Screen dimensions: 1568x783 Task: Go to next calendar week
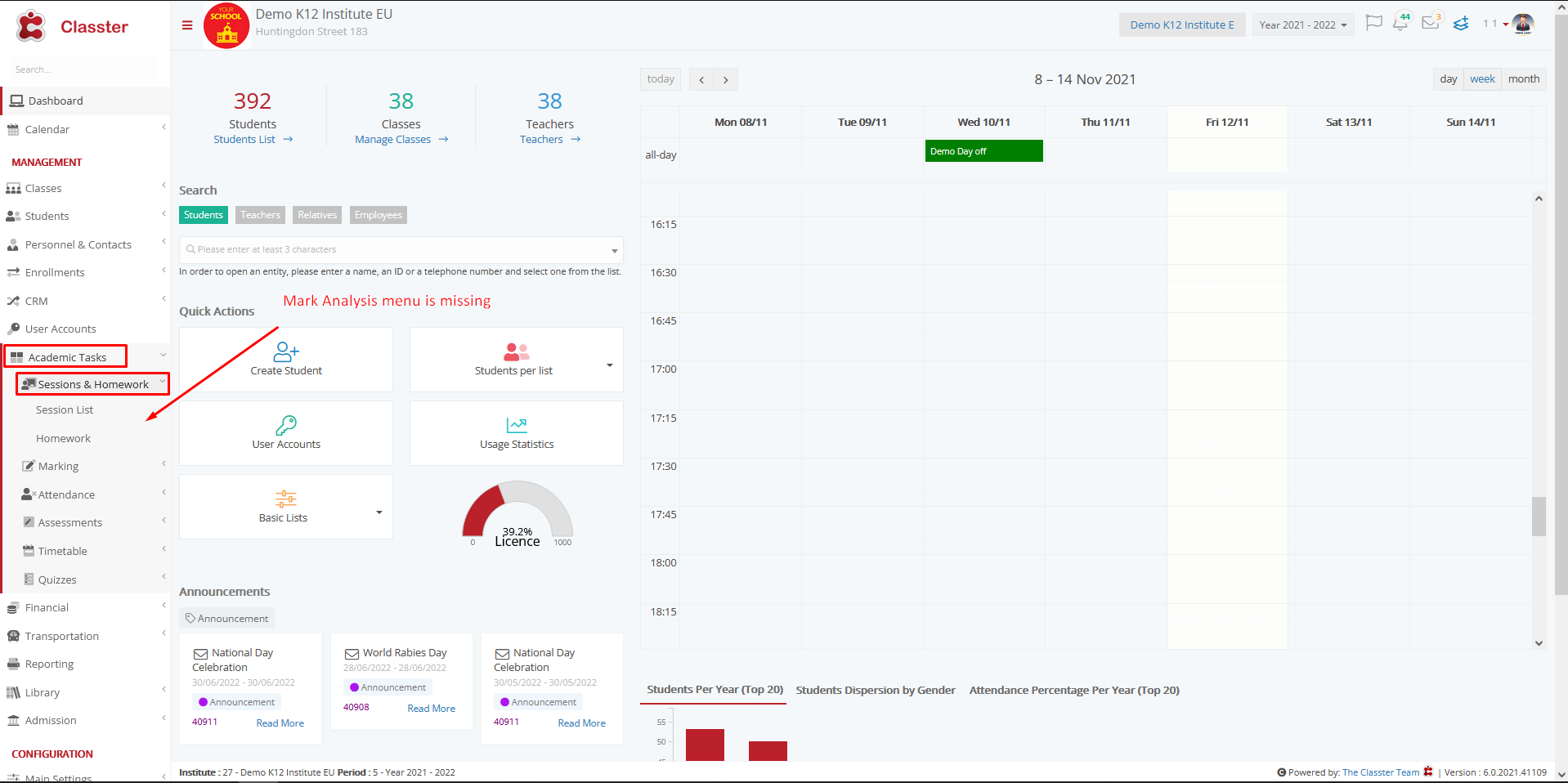click(726, 79)
